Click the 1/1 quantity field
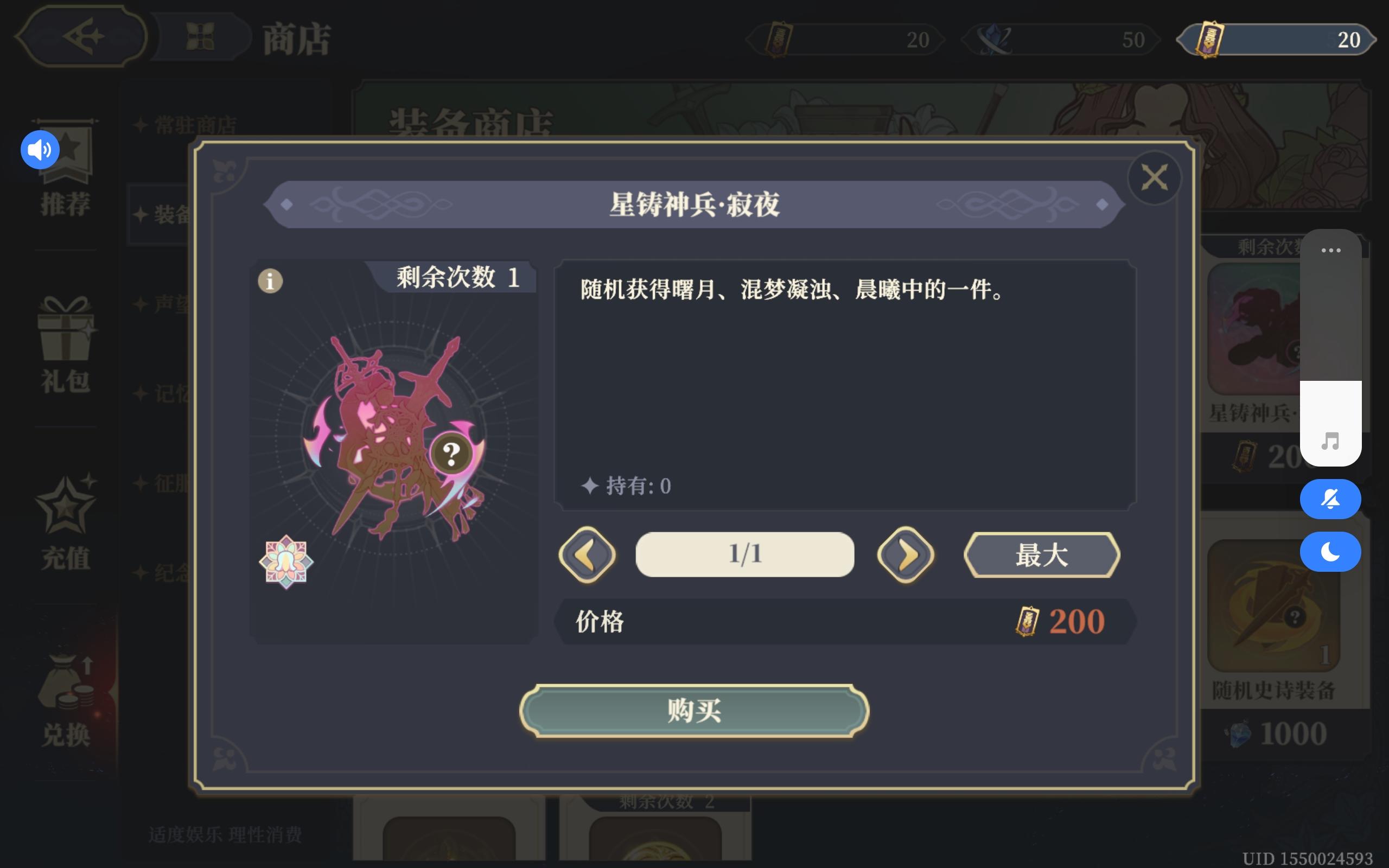Viewport: 1389px width, 868px height. click(x=744, y=554)
